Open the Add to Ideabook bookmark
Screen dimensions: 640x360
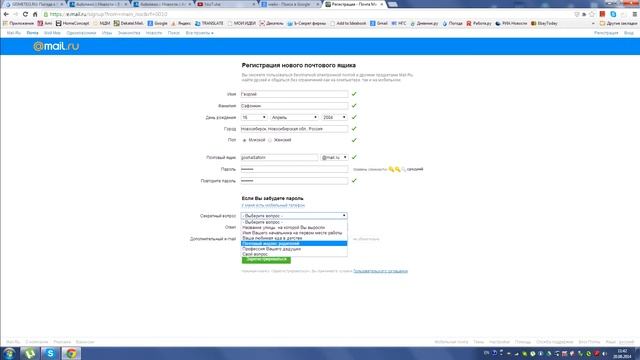pyautogui.click(x=348, y=24)
